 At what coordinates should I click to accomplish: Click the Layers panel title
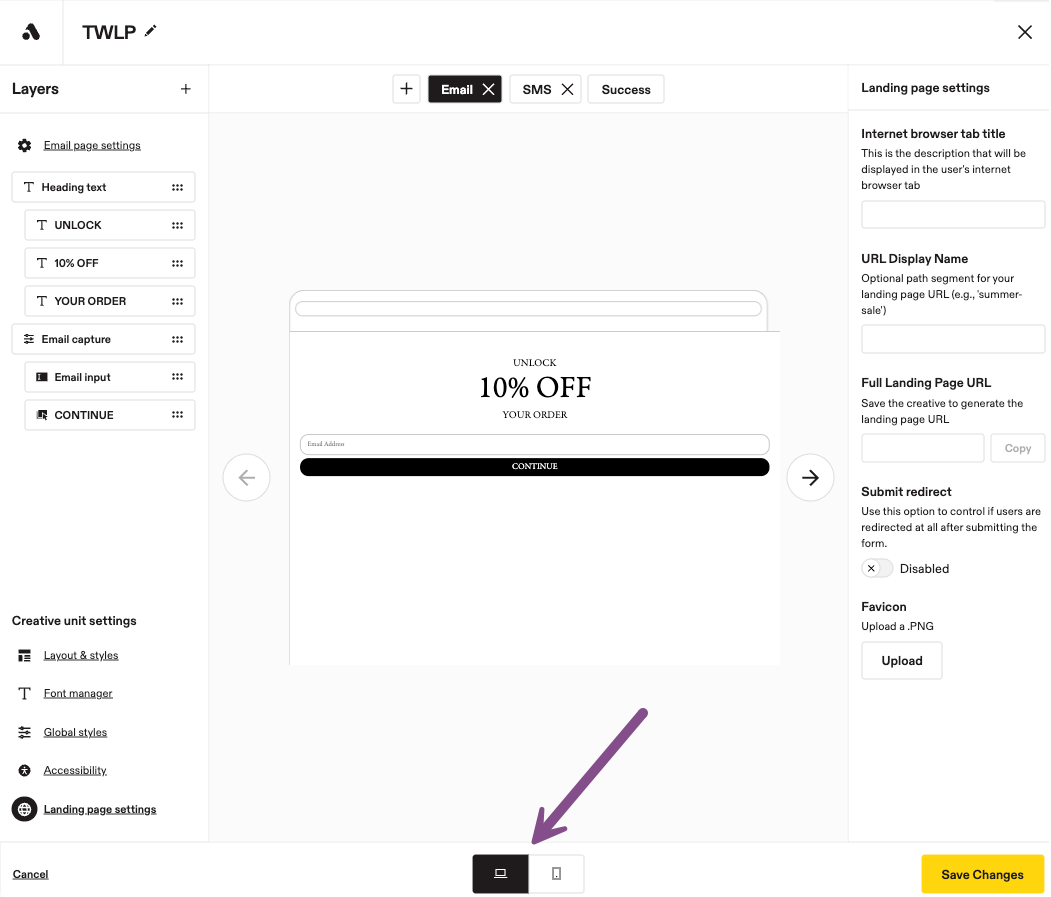click(x=35, y=88)
